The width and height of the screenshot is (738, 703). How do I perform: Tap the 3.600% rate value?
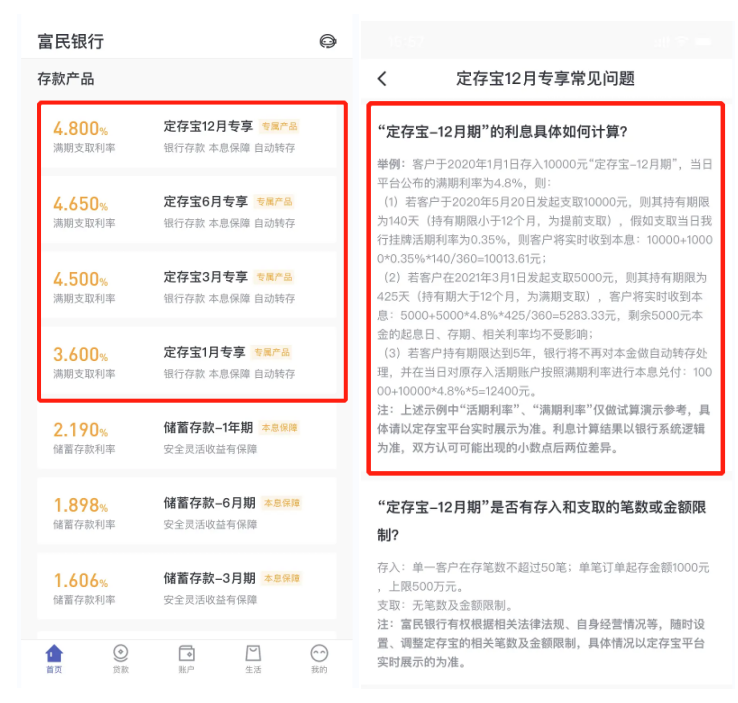[80, 354]
